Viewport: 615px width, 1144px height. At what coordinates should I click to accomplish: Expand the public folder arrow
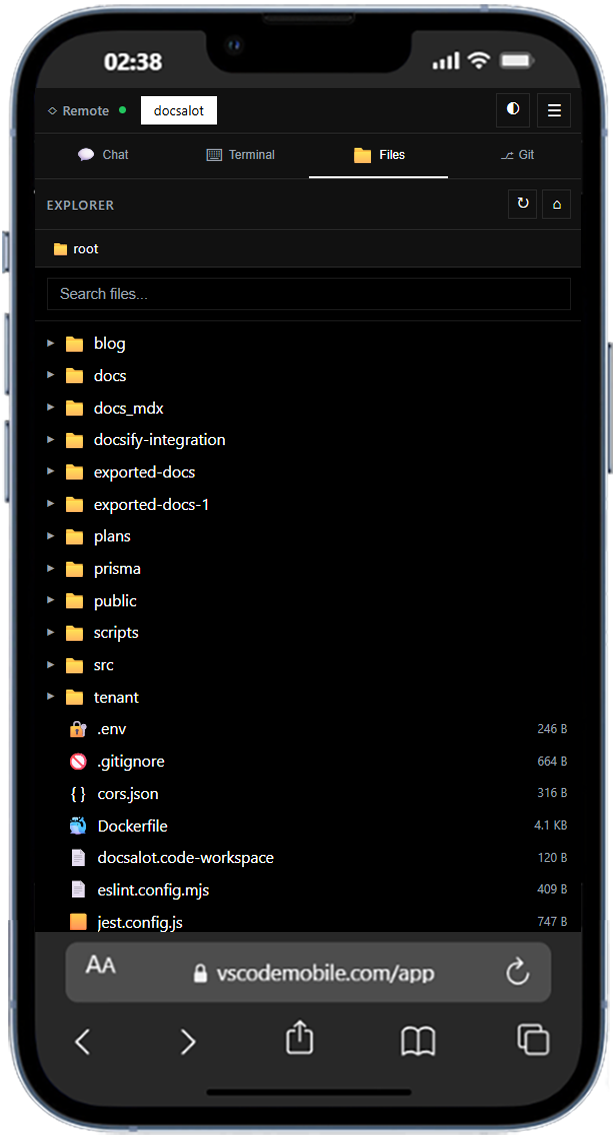[50, 600]
